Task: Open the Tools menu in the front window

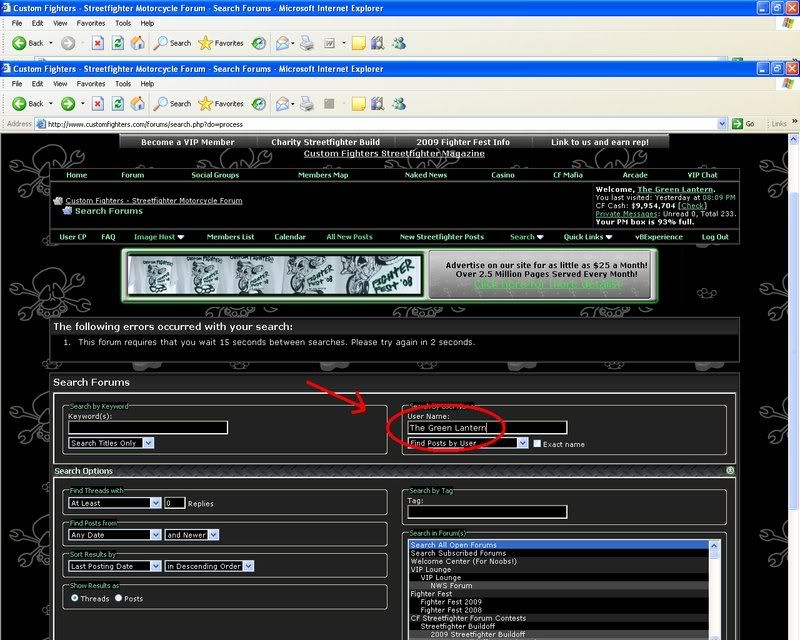Action: coord(123,84)
